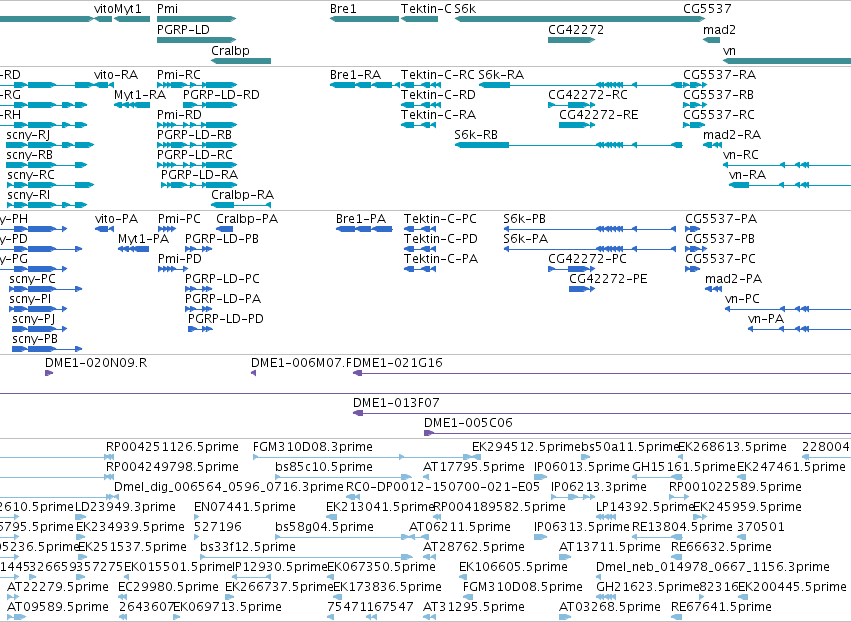The width and height of the screenshot is (851, 622).
Task: Select the scny-PB protein label
Action: point(35,340)
